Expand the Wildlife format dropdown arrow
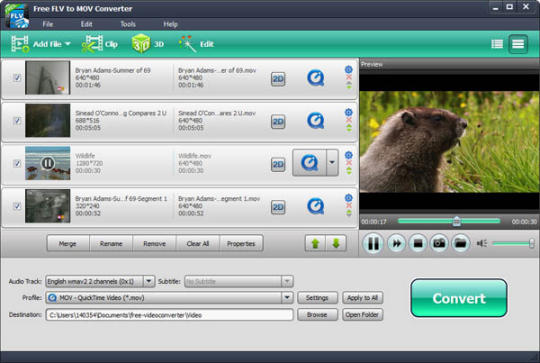The width and height of the screenshot is (540, 363). pos(332,163)
